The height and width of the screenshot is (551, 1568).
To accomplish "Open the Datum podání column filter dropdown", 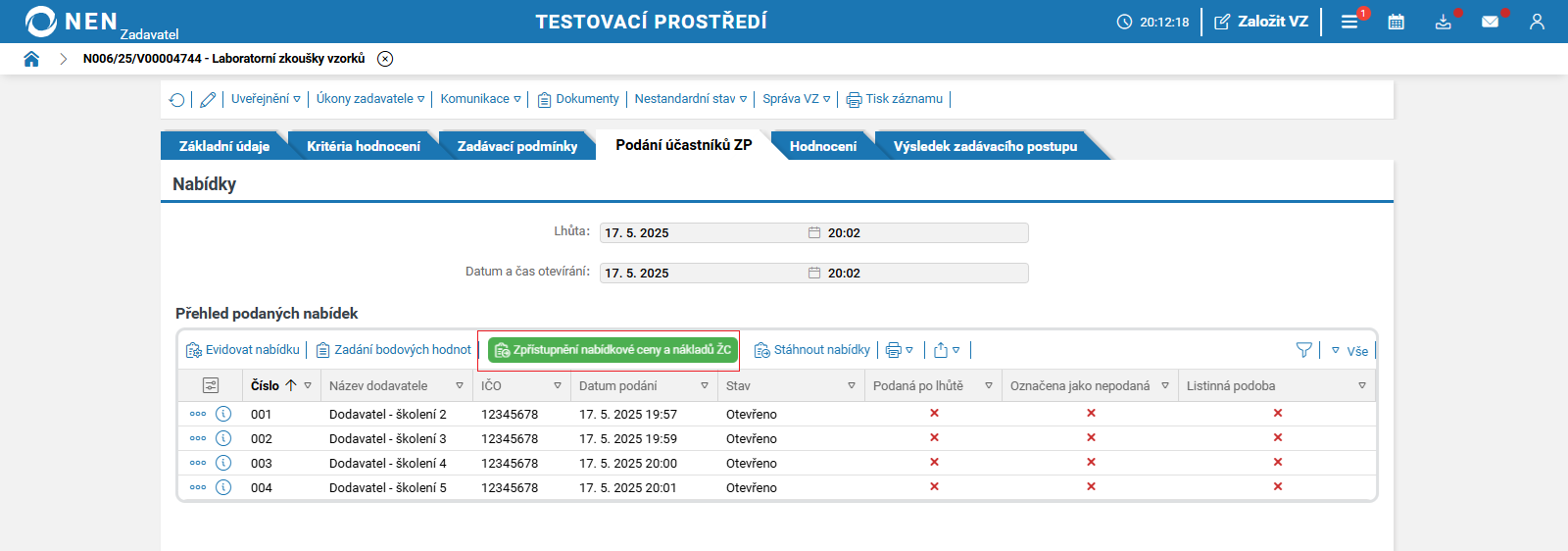I will pos(705,386).
